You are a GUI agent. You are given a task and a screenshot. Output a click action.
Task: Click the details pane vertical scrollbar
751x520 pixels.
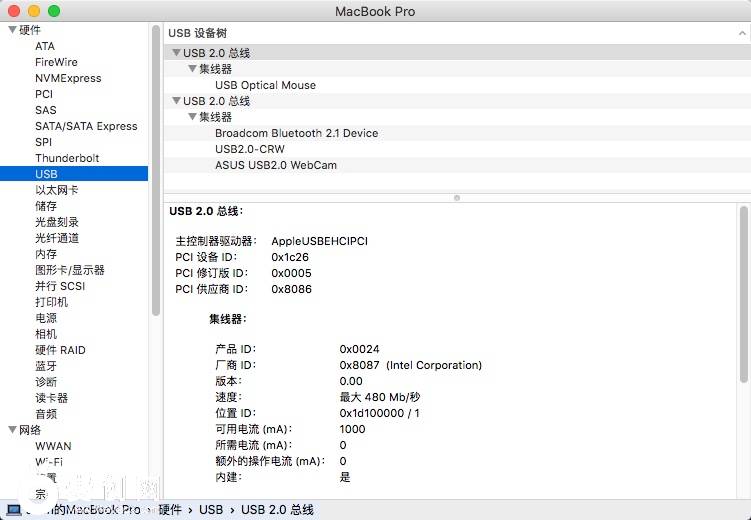click(x=743, y=295)
